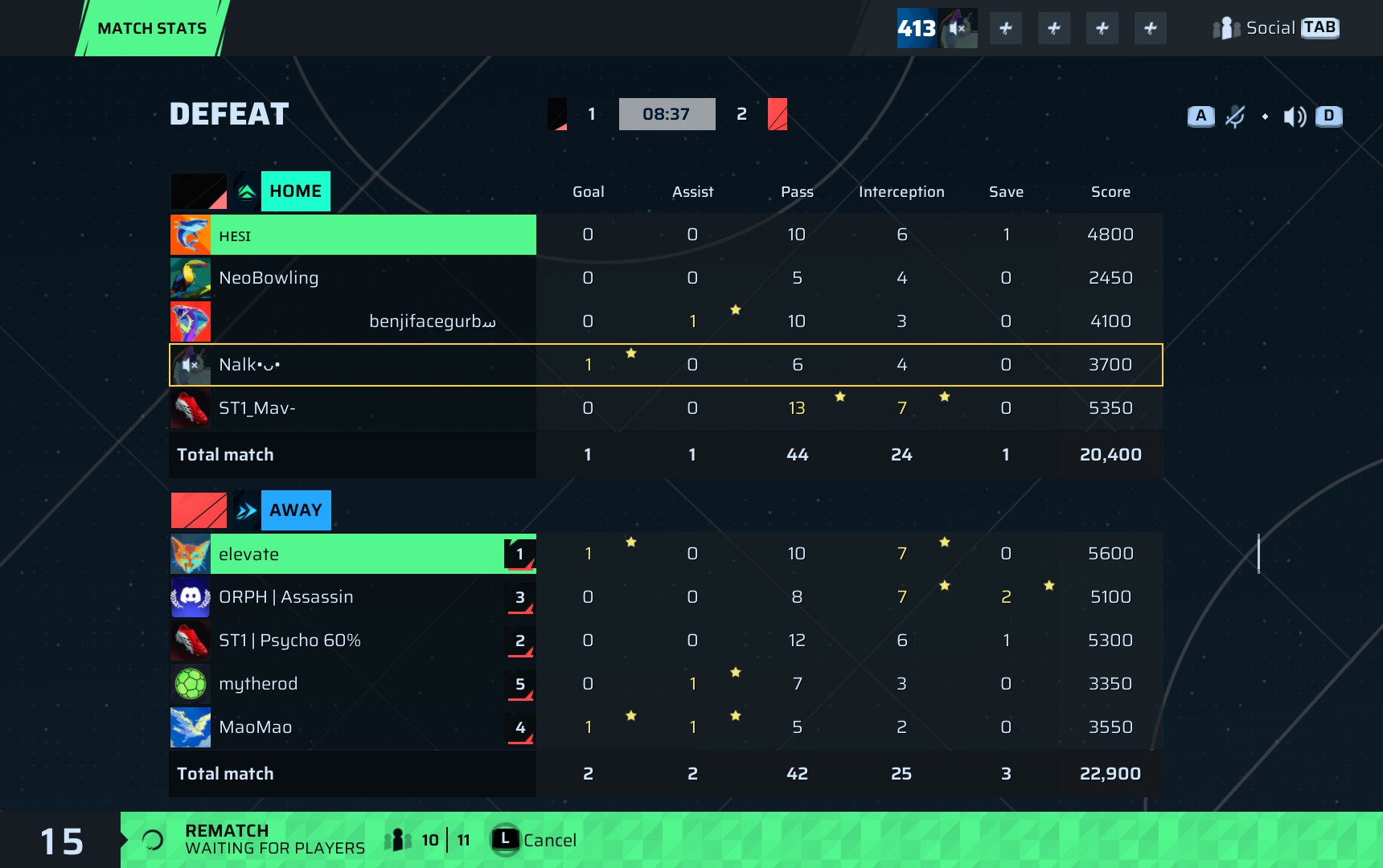The image size is (1383, 868).
Task: Click HESI's shark avatar
Action: pos(191,235)
